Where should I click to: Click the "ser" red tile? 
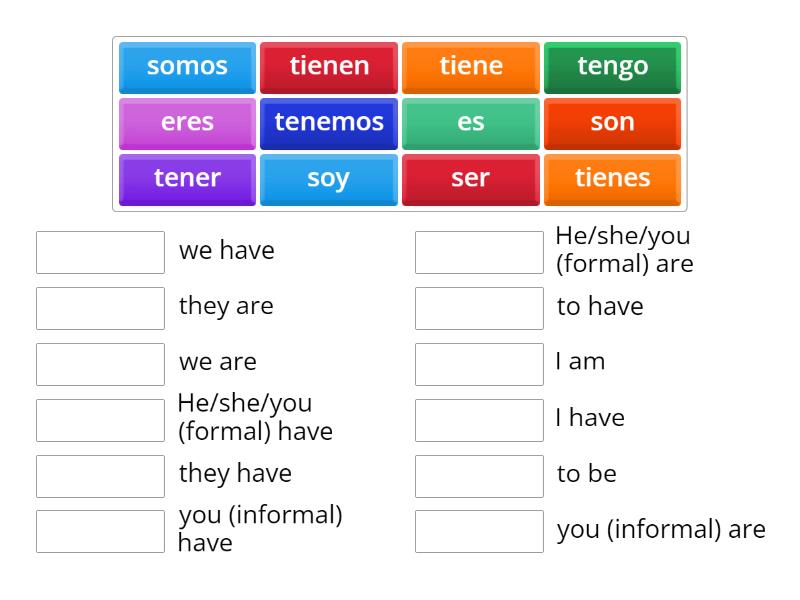tap(470, 178)
